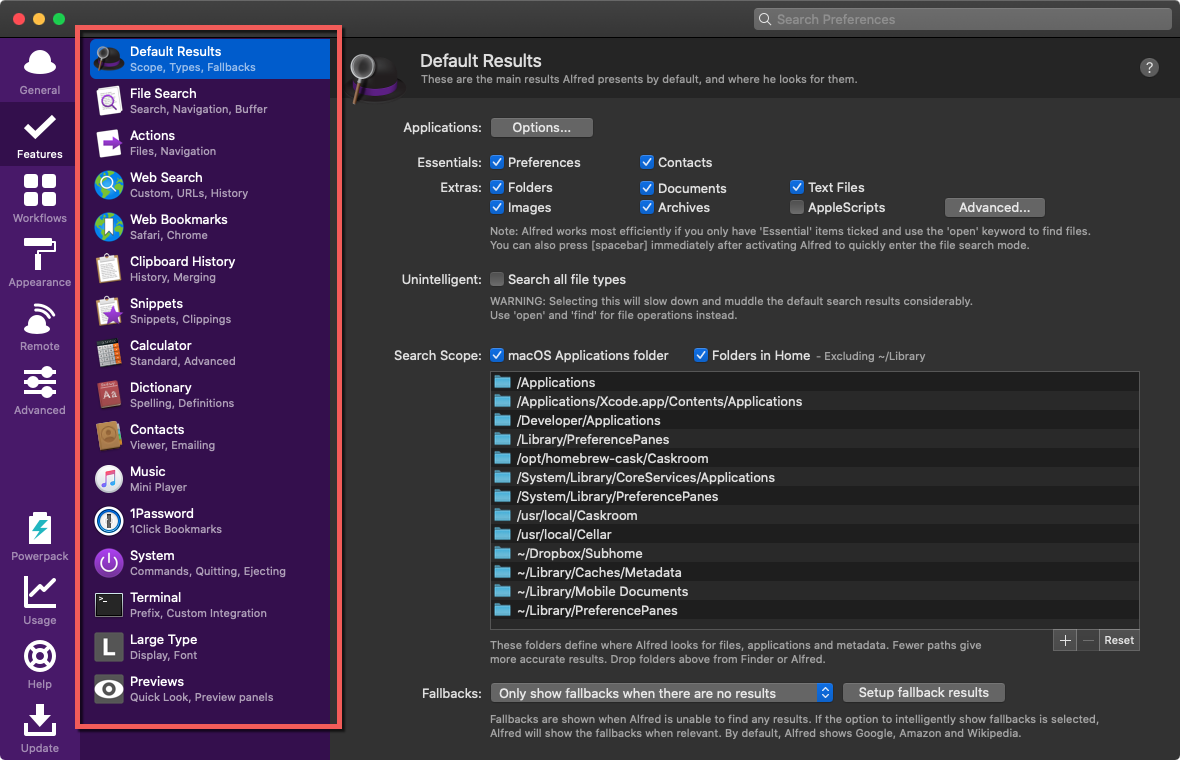The image size is (1180, 760).
Task: Select the /Library/PreferencePanes row
Action: 814,439
